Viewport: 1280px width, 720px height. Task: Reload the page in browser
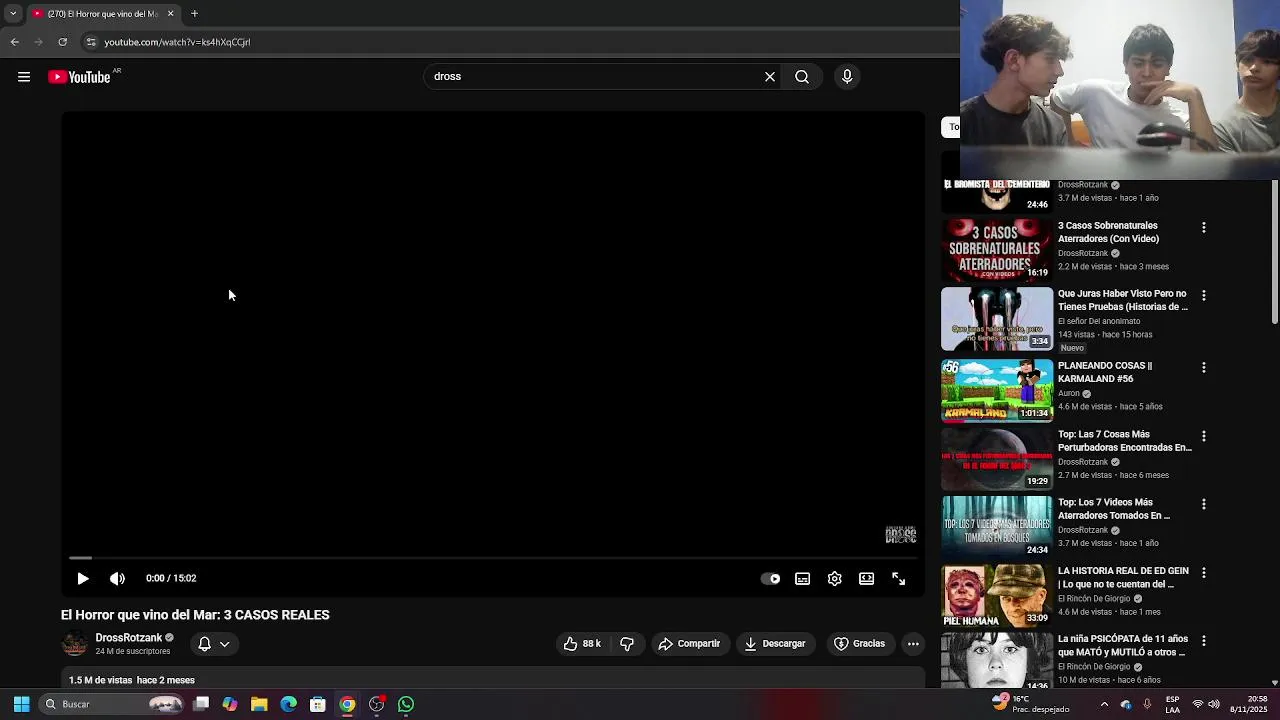62,42
